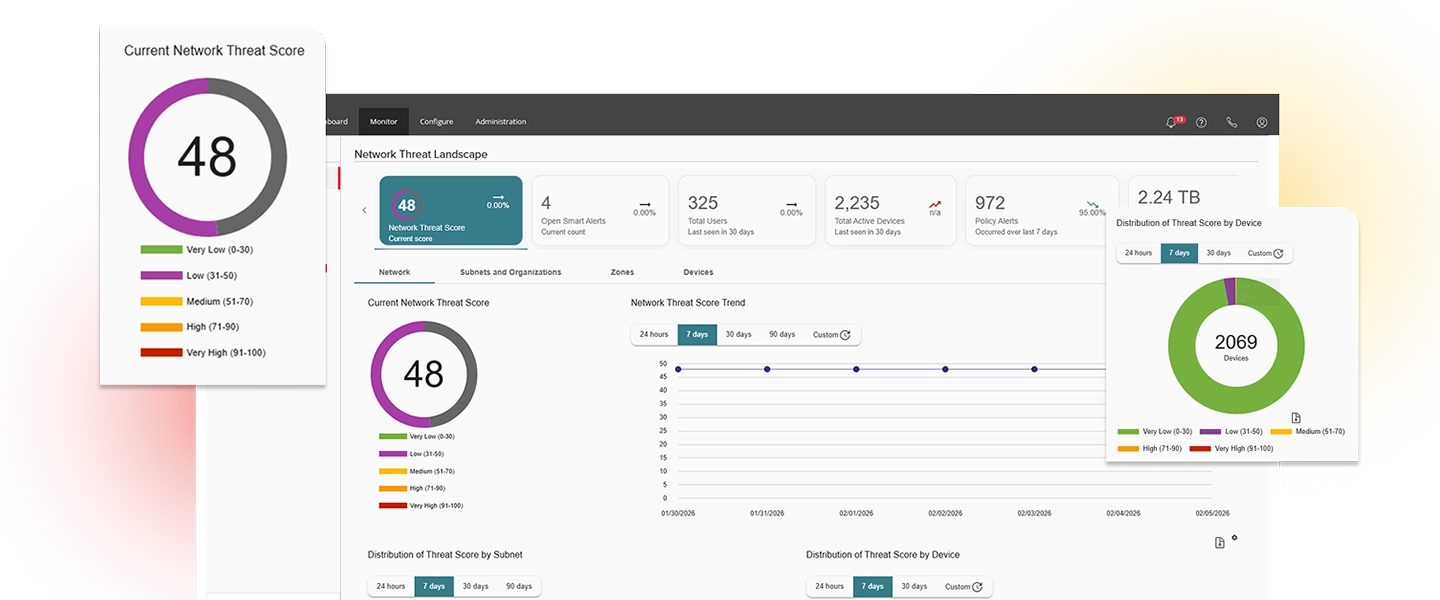Select 24 hours range for Threat Score Trend
This screenshot has width=1440, height=600.
(x=653, y=334)
